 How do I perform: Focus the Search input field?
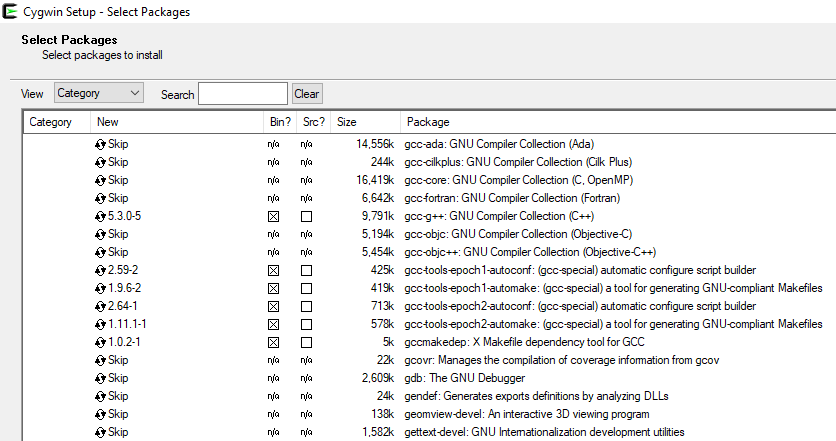click(x=243, y=94)
